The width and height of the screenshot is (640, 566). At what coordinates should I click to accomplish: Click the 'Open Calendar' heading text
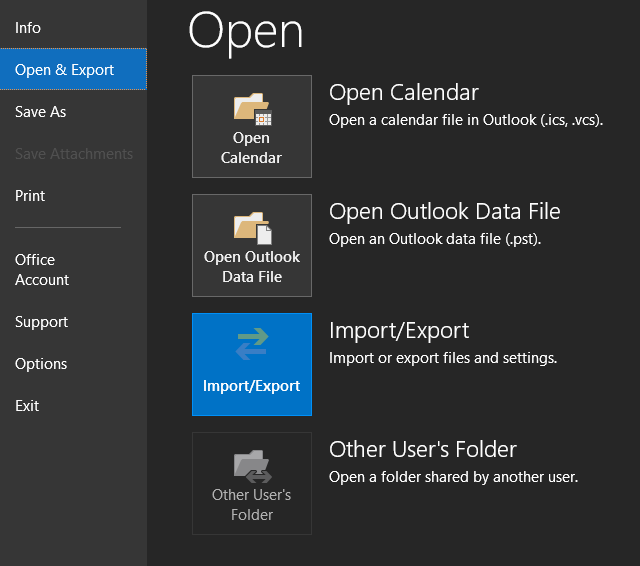pyautogui.click(x=404, y=93)
